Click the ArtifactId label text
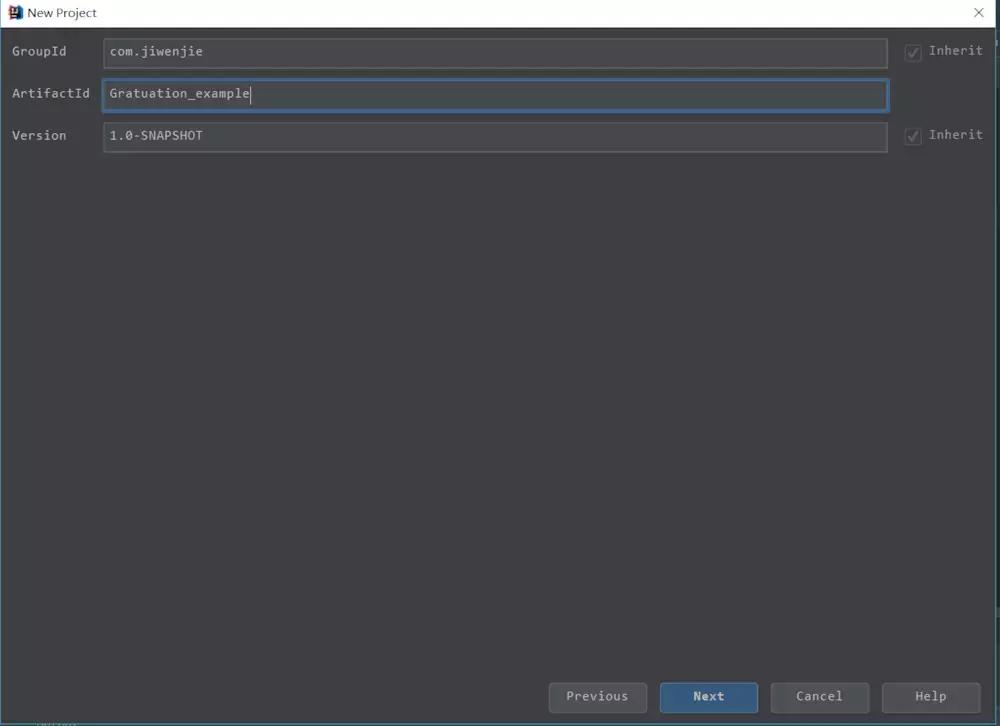This screenshot has height=726, width=1000. click(x=51, y=93)
